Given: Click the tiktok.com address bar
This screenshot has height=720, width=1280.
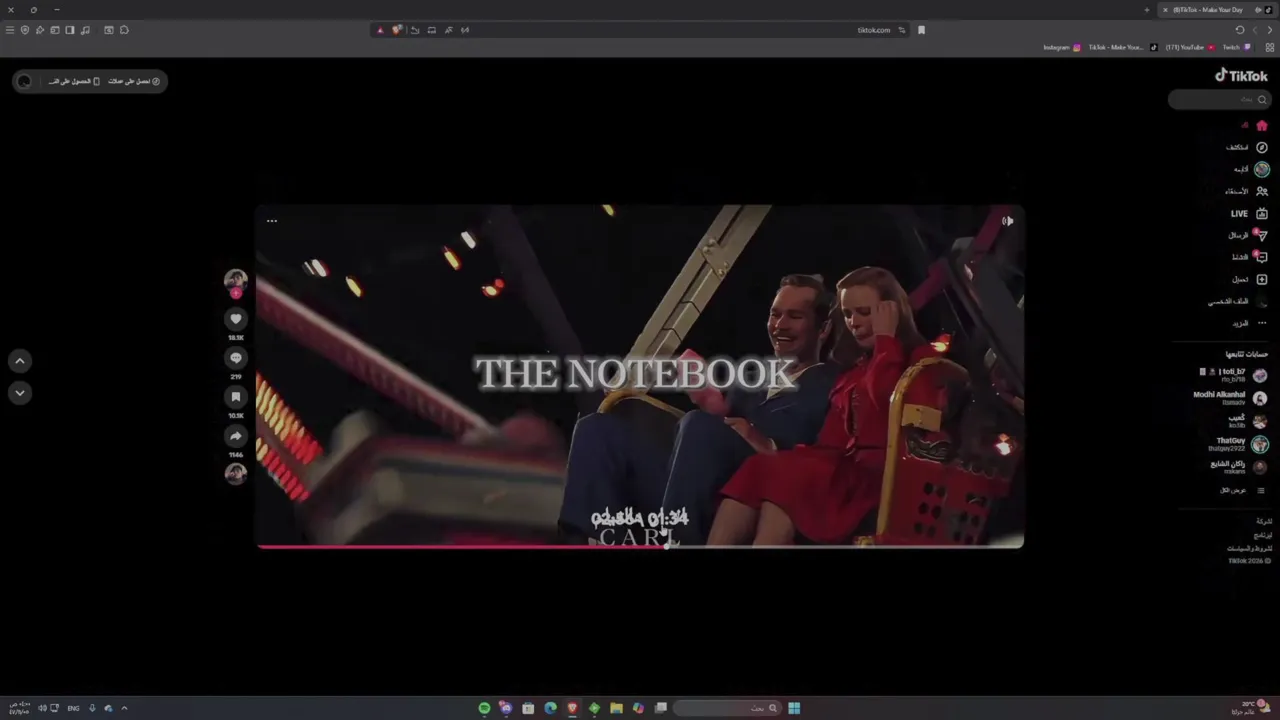Looking at the screenshot, I should coord(873,30).
